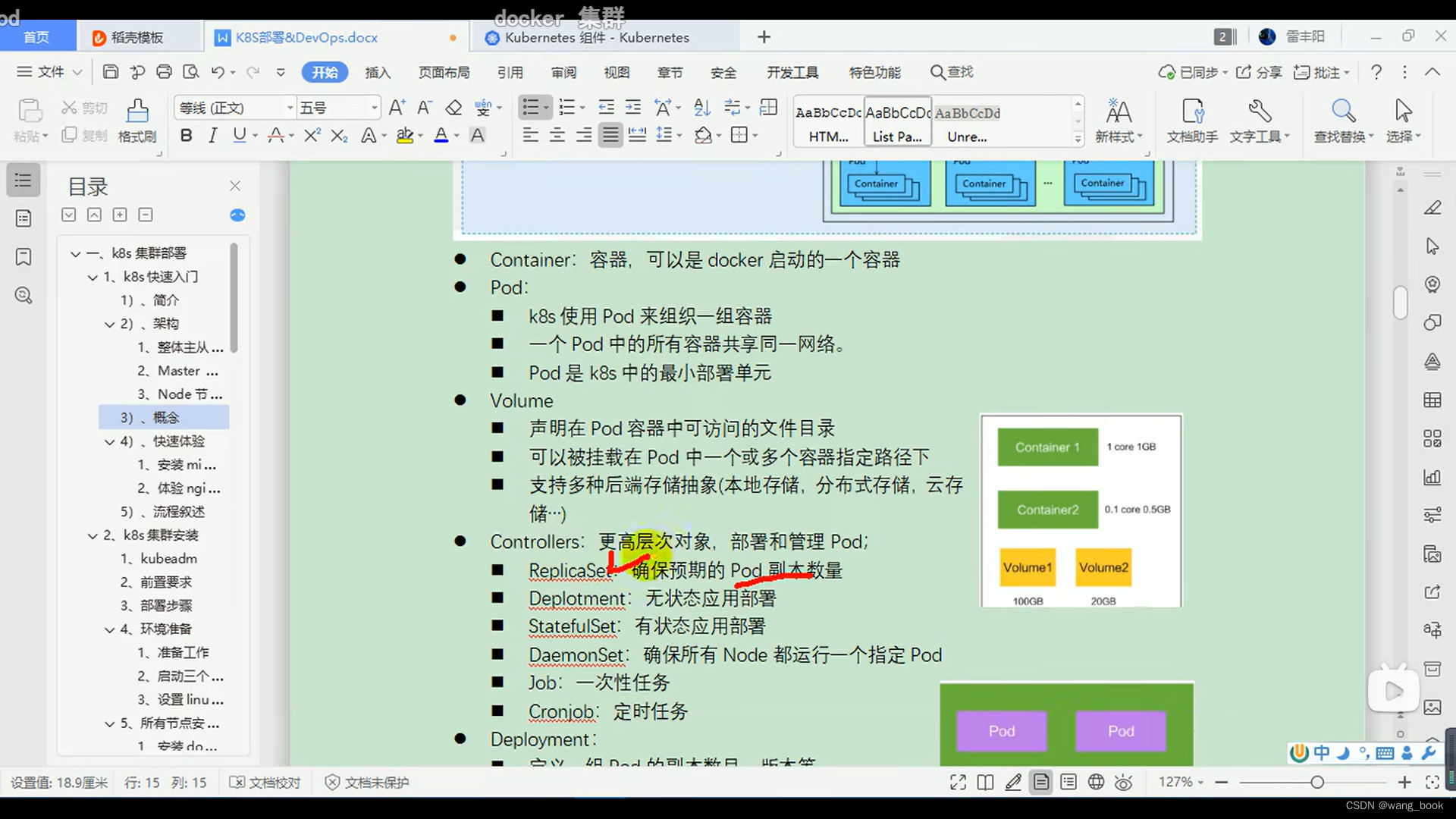Switch to the 审阅 ribbon tab
This screenshot has width=1456, height=819.
563,72
